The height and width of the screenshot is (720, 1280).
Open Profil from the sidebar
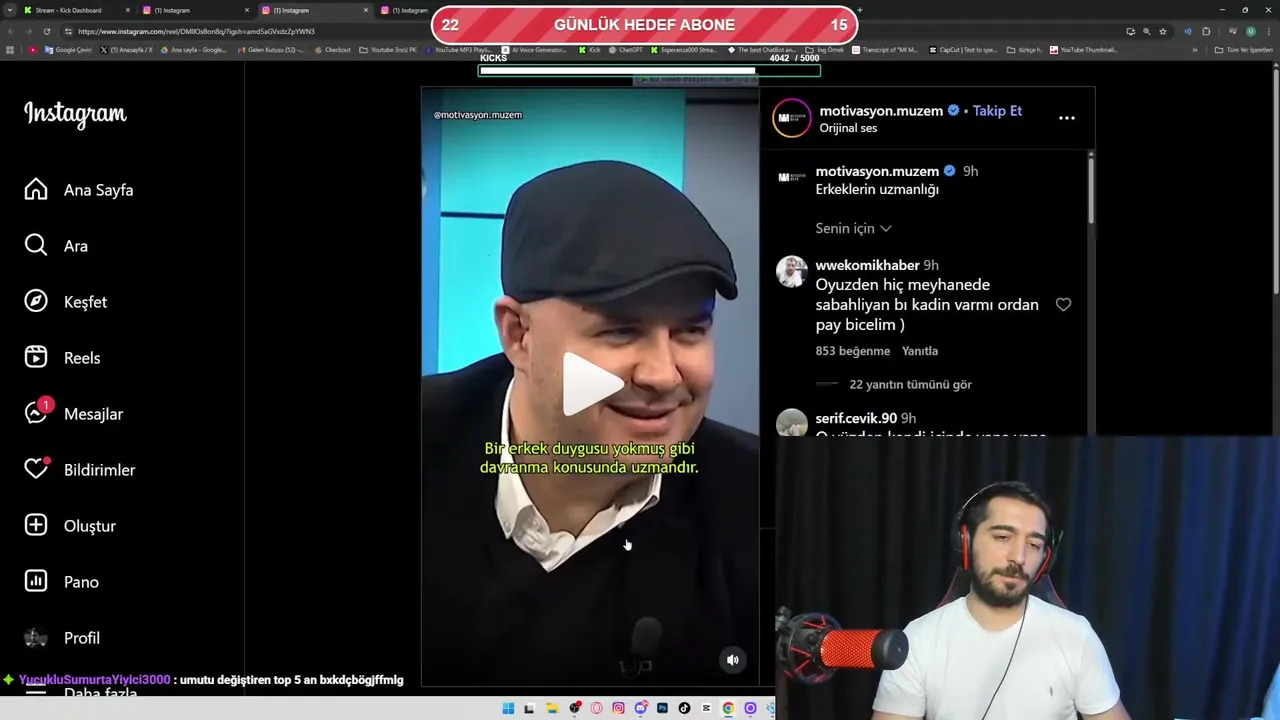coord(63,638)
